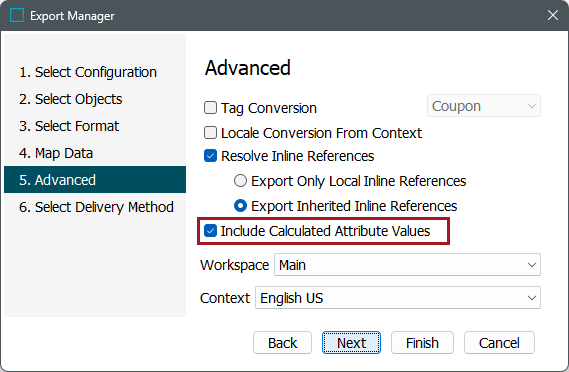Click Finish to complete export
The image size is (569, 372).
[x=422, y=343]
